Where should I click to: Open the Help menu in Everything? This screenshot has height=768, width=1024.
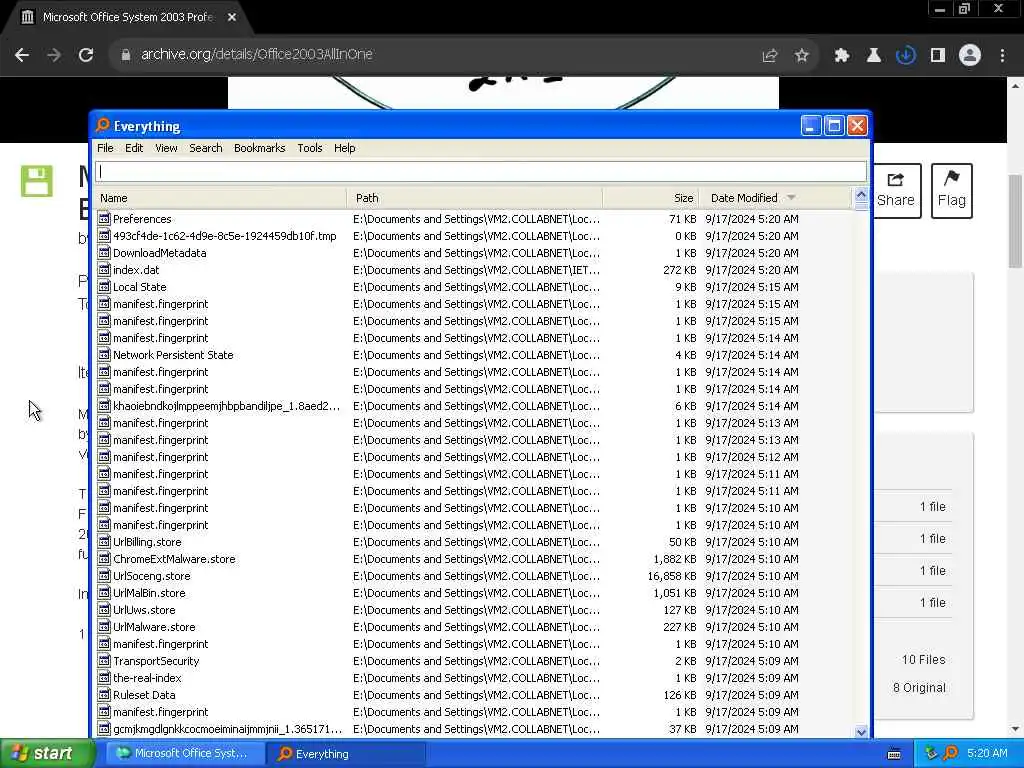345,148
